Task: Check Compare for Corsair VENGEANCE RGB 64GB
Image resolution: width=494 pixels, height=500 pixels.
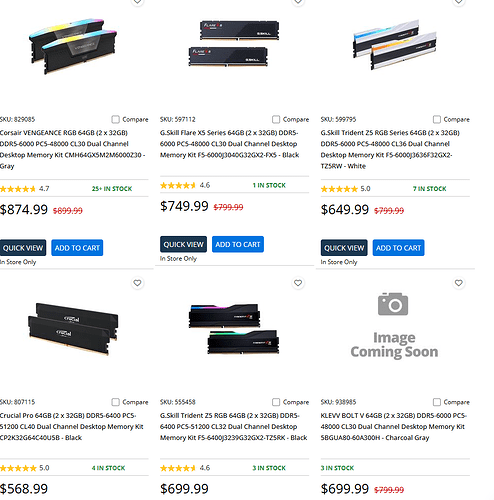Action: click(x=115, y=119)
